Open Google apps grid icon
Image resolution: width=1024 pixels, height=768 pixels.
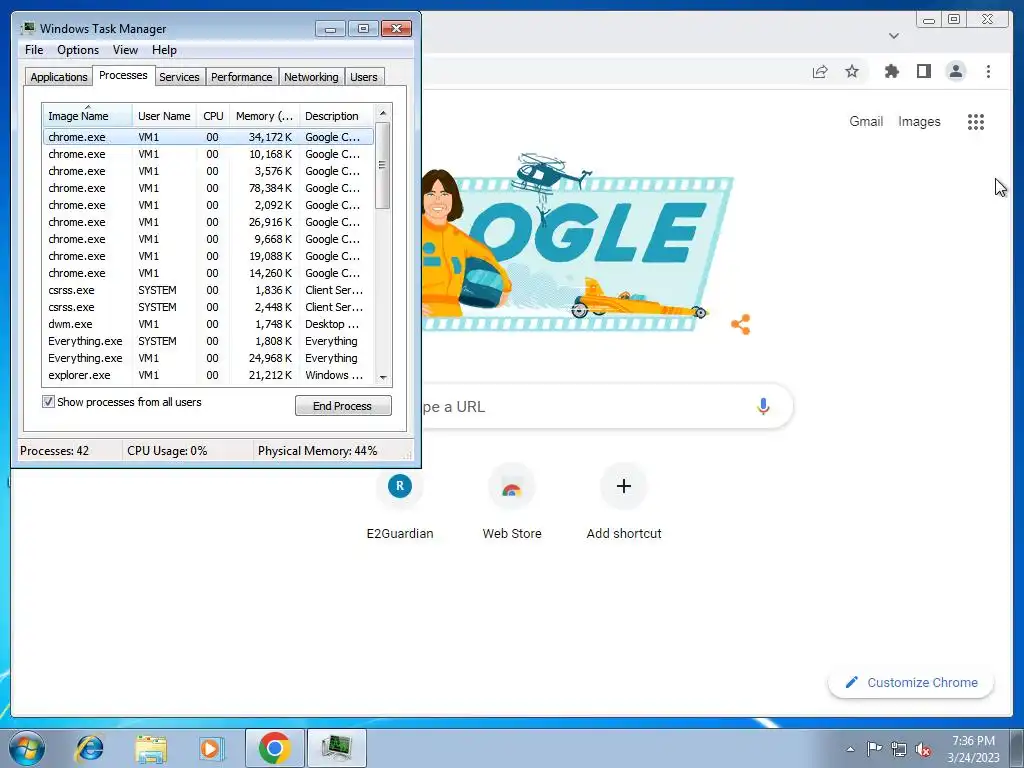click(976, 121)
